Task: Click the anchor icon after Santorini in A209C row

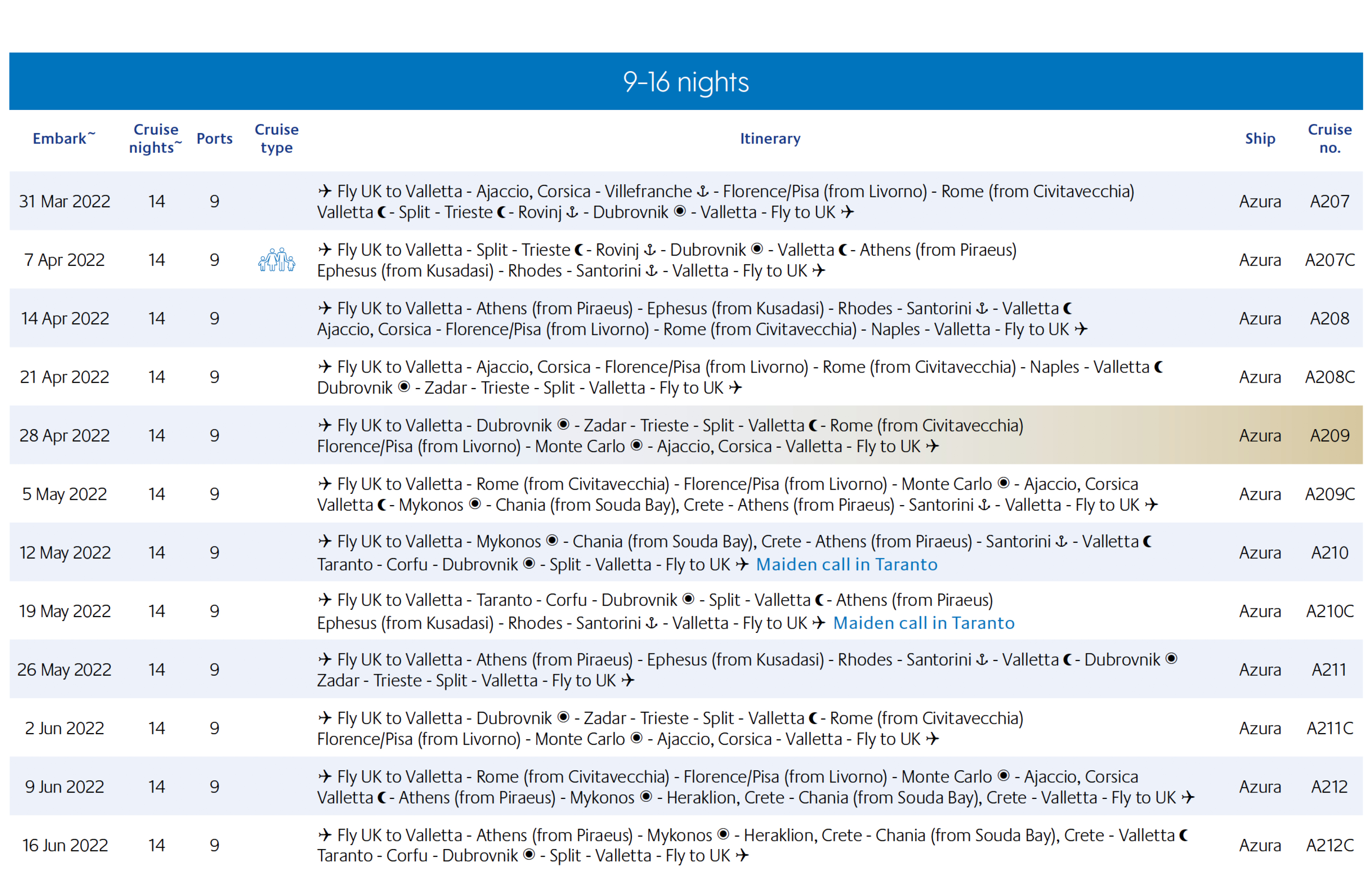Action: tap(984, 505)
